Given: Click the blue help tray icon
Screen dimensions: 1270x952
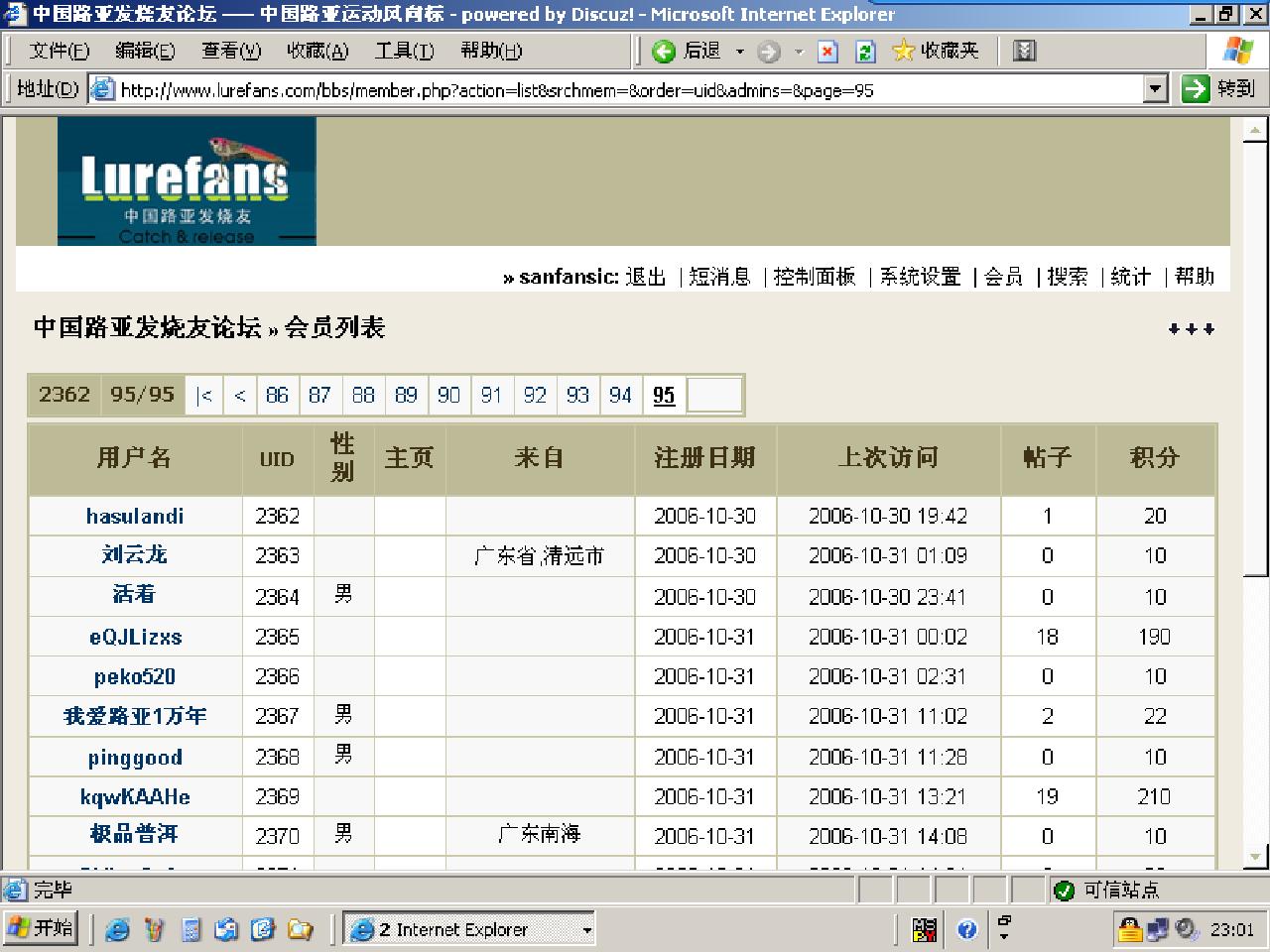Looking at the screenshot, I should click(x=967, y=929).
